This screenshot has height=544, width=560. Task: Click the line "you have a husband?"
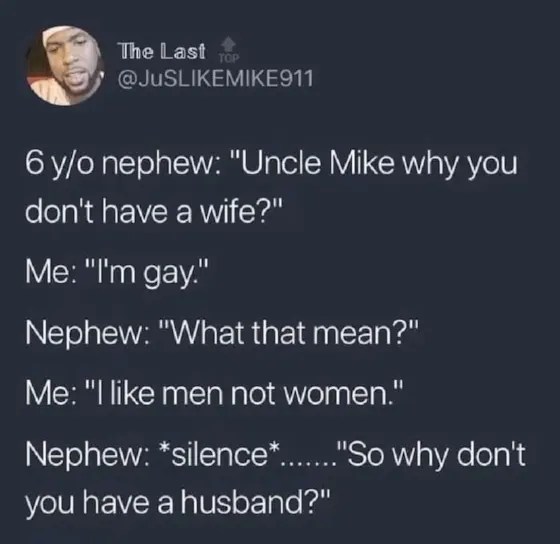point(178,502)
